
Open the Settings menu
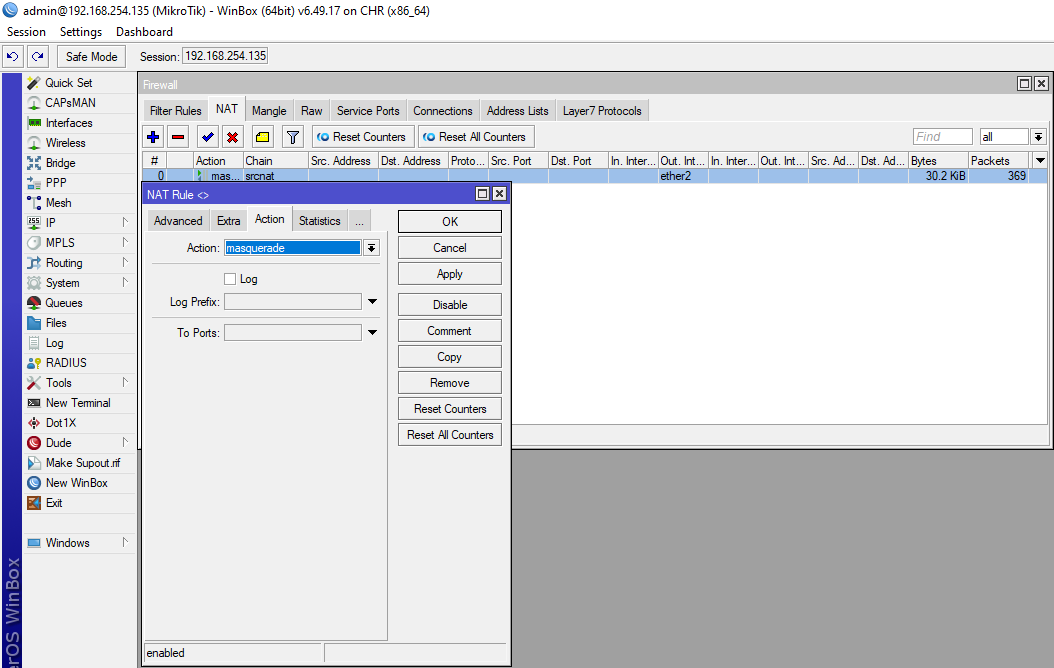pyautogui.click(x=81, y=32)
